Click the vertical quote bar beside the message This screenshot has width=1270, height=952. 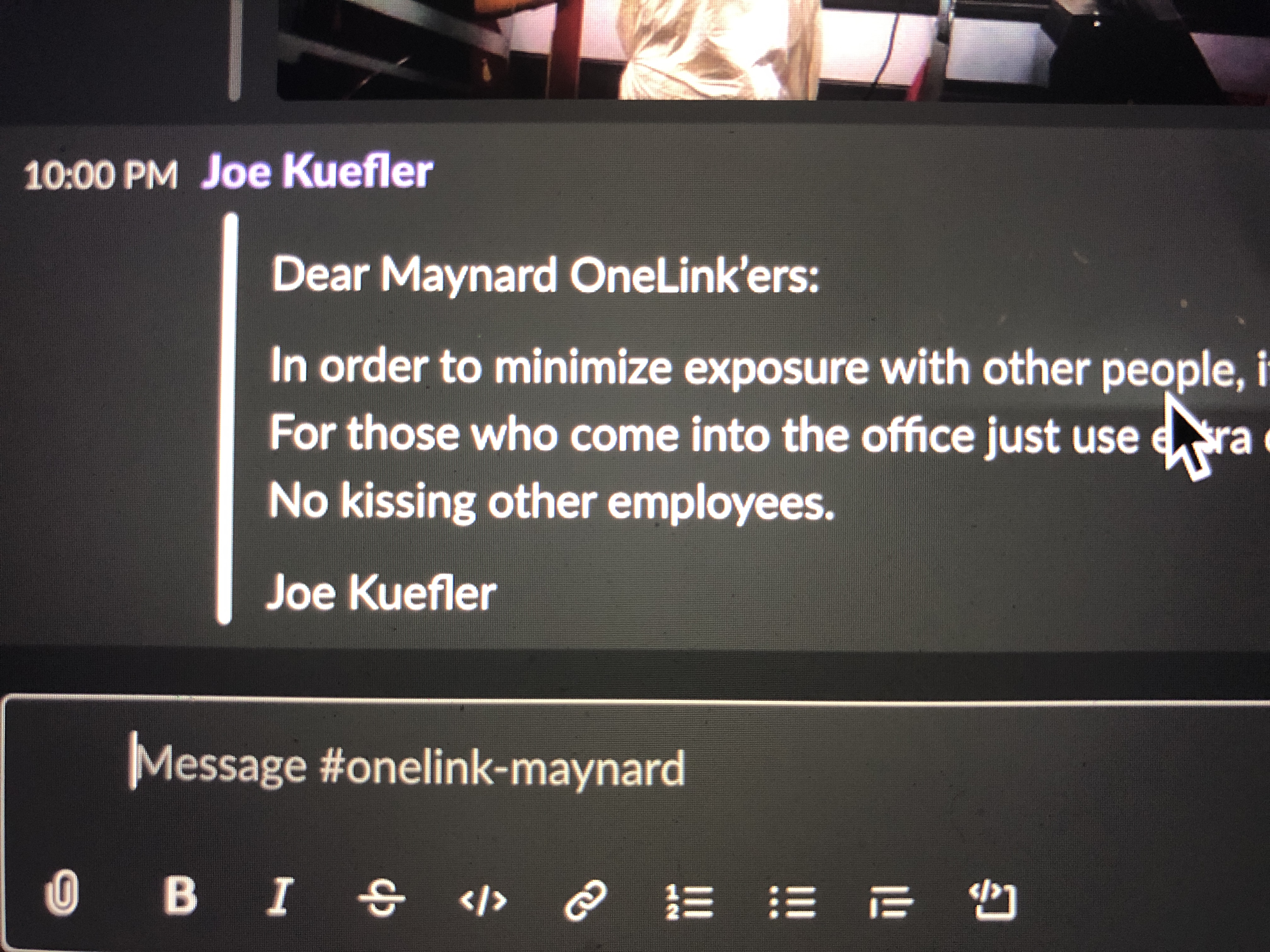pos(227,418)
